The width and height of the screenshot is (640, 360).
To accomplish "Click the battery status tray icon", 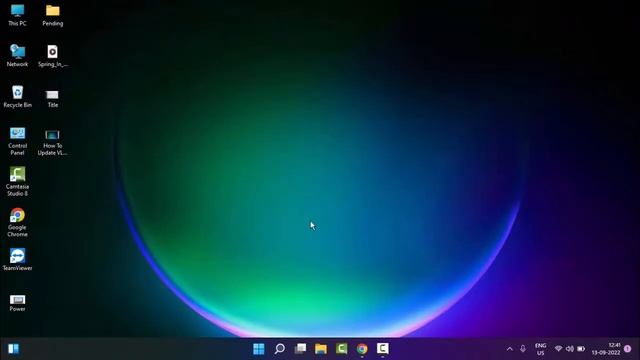I will (x=581, y=349).
